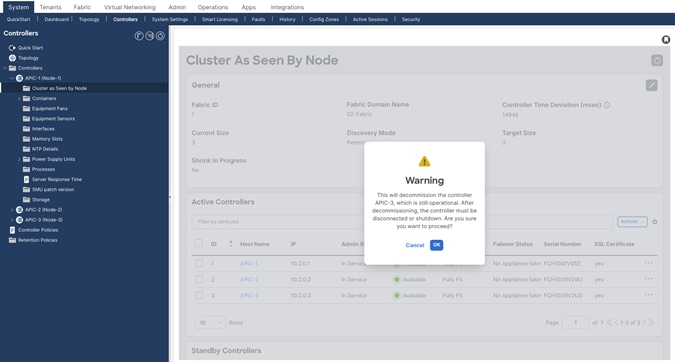
Task: Switch to the System Settings tab
Action: point(170,19)
